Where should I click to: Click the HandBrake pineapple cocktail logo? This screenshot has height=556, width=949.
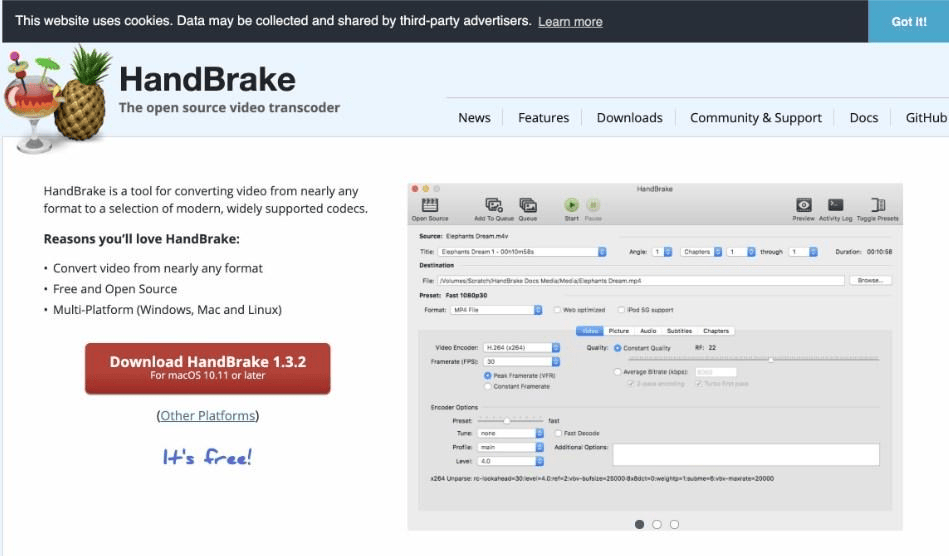57,100
